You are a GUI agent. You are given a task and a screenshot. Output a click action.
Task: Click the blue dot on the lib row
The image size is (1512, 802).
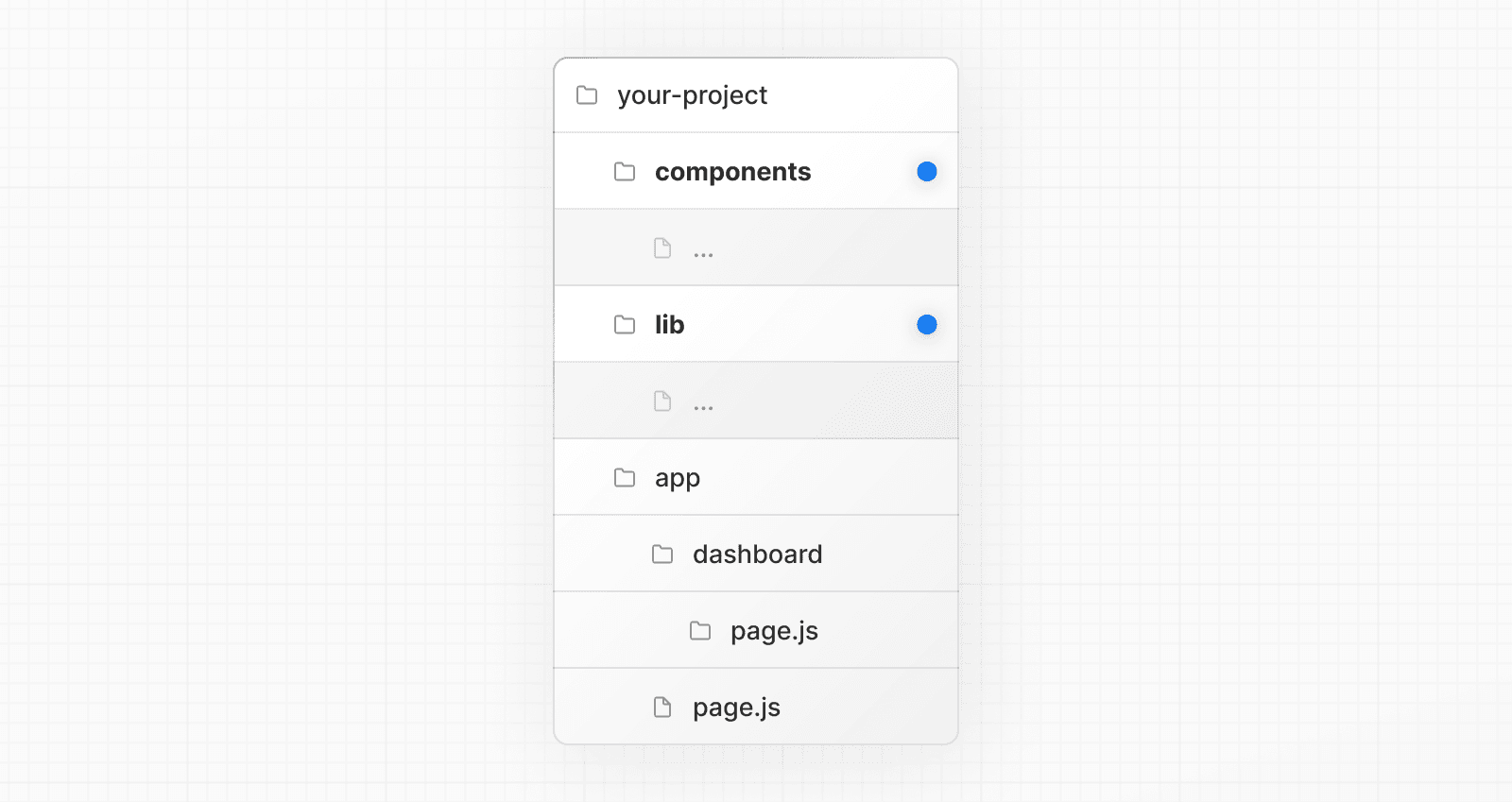click(x=927, y=325)
